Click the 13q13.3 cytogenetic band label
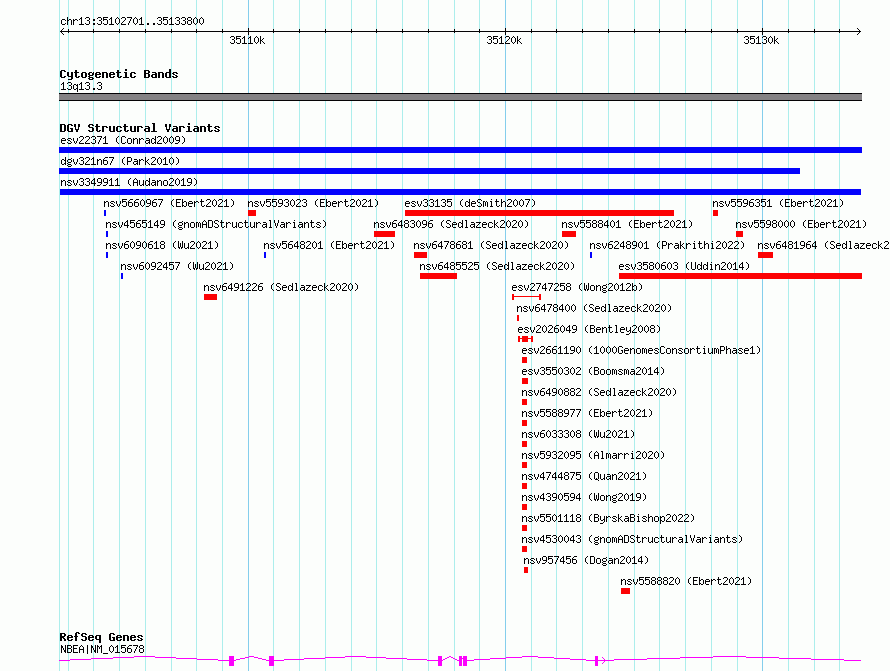Viewport: 890px width, 671px height. [81, 86]
